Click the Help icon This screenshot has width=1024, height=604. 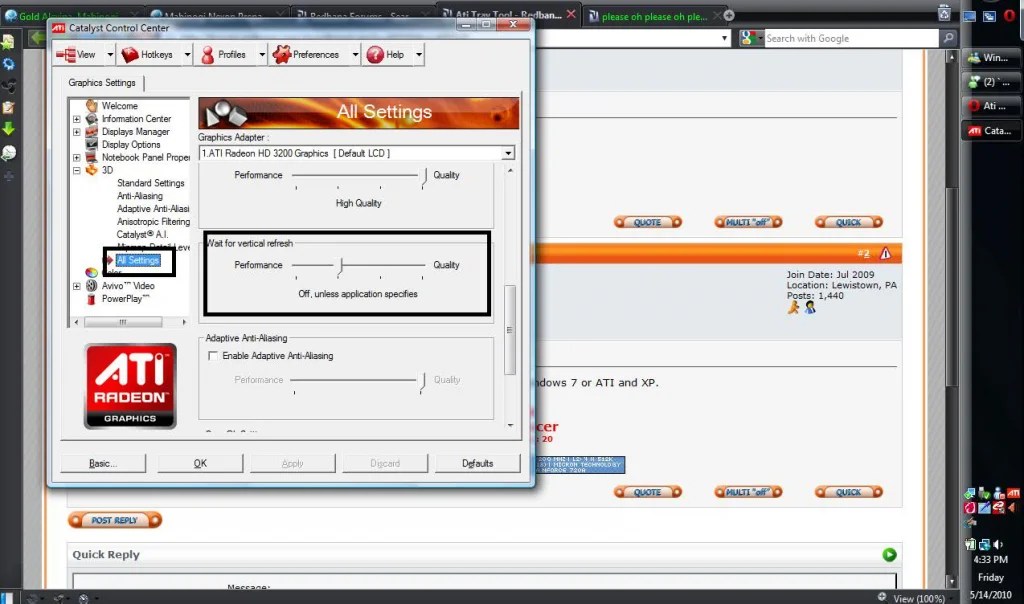click(375, 55)
